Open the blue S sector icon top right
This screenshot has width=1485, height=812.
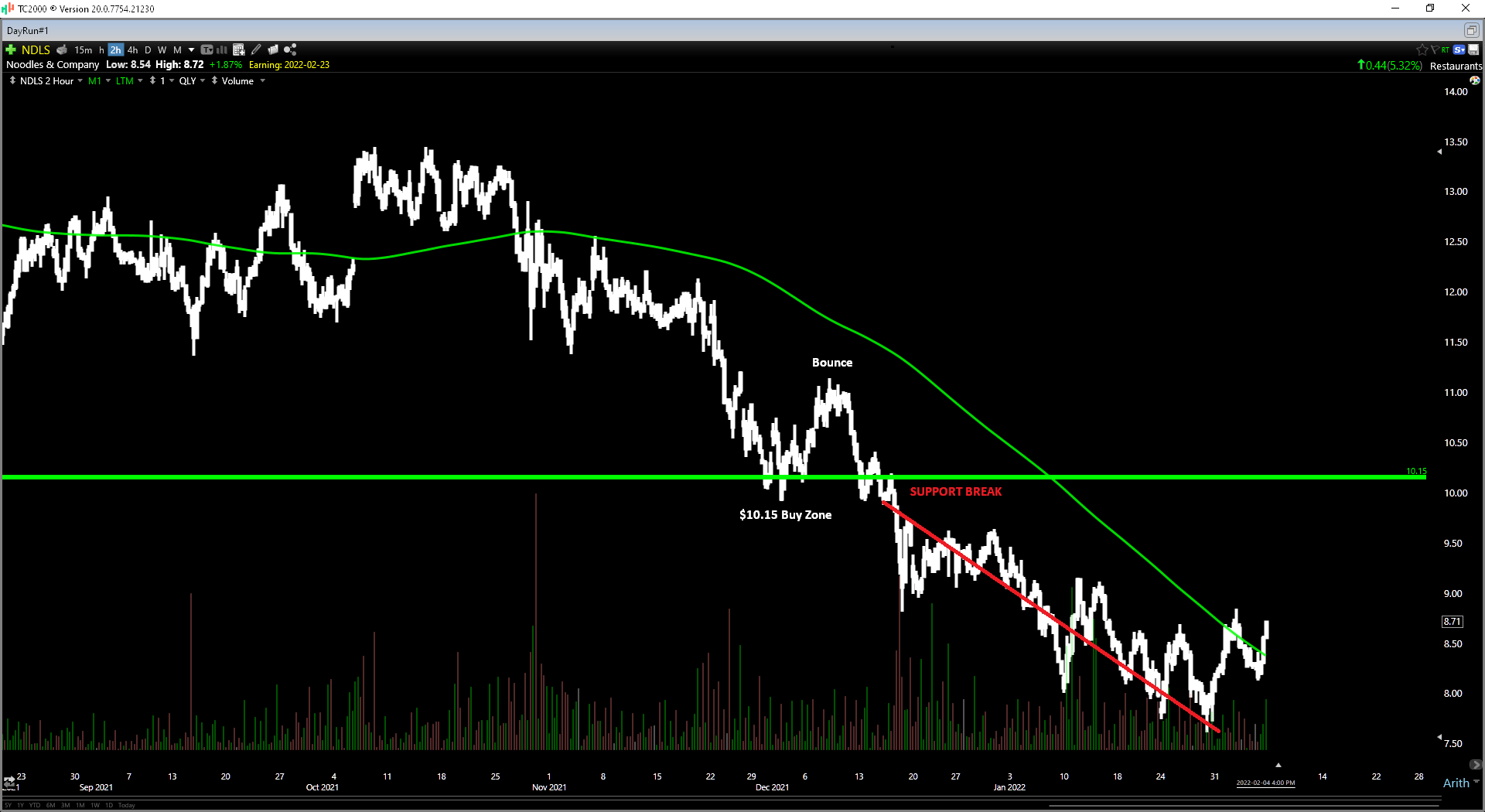coord(1459,49)
